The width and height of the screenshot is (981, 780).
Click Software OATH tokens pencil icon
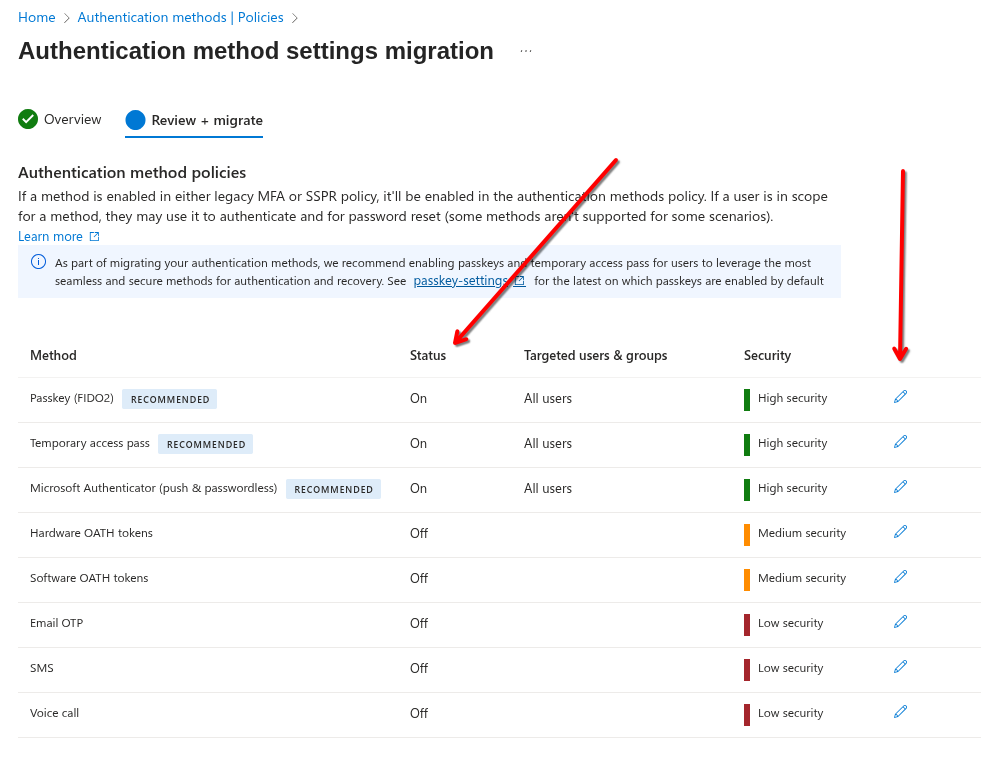coord(900,576)
